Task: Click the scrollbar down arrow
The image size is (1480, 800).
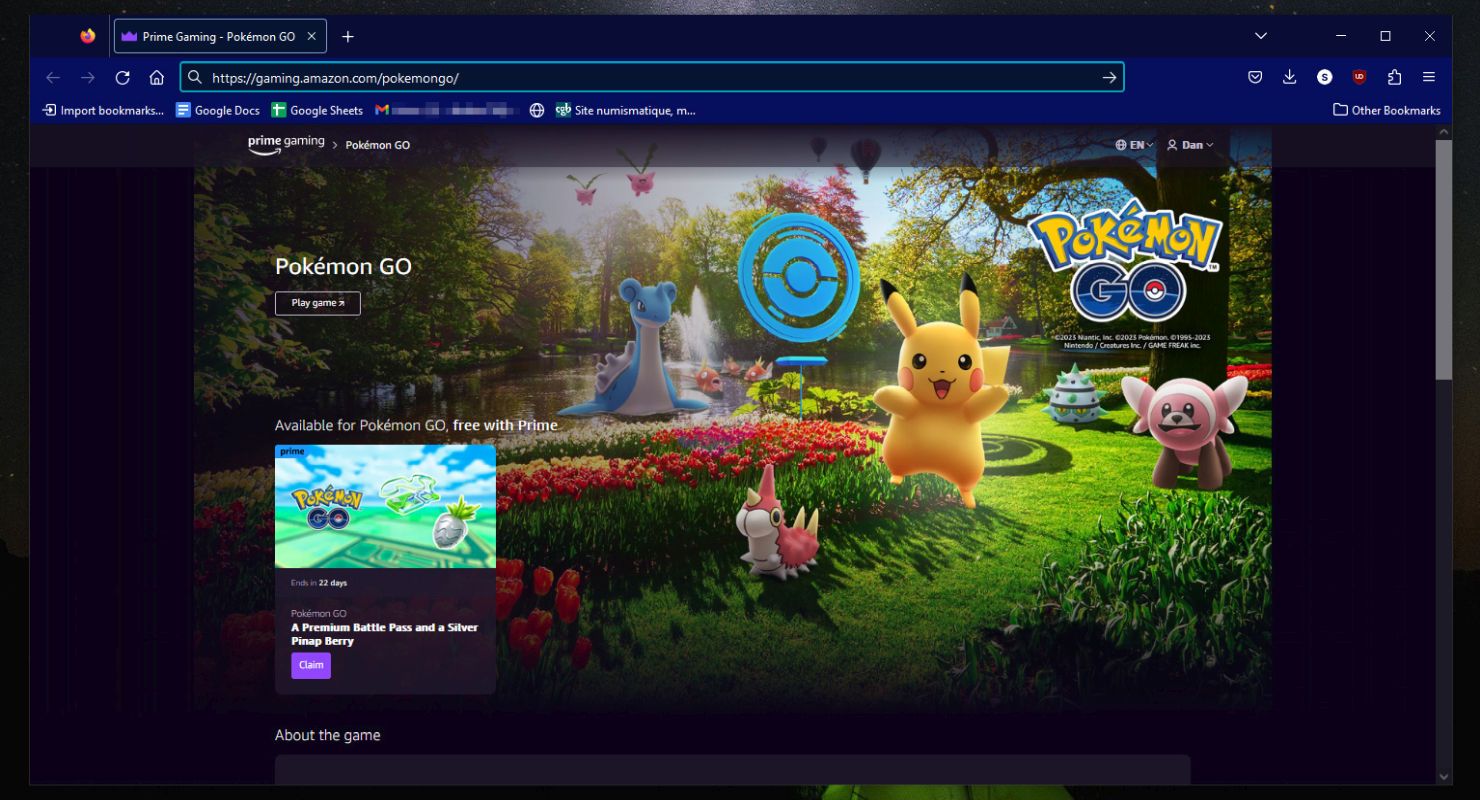Action: (1443, 776)
